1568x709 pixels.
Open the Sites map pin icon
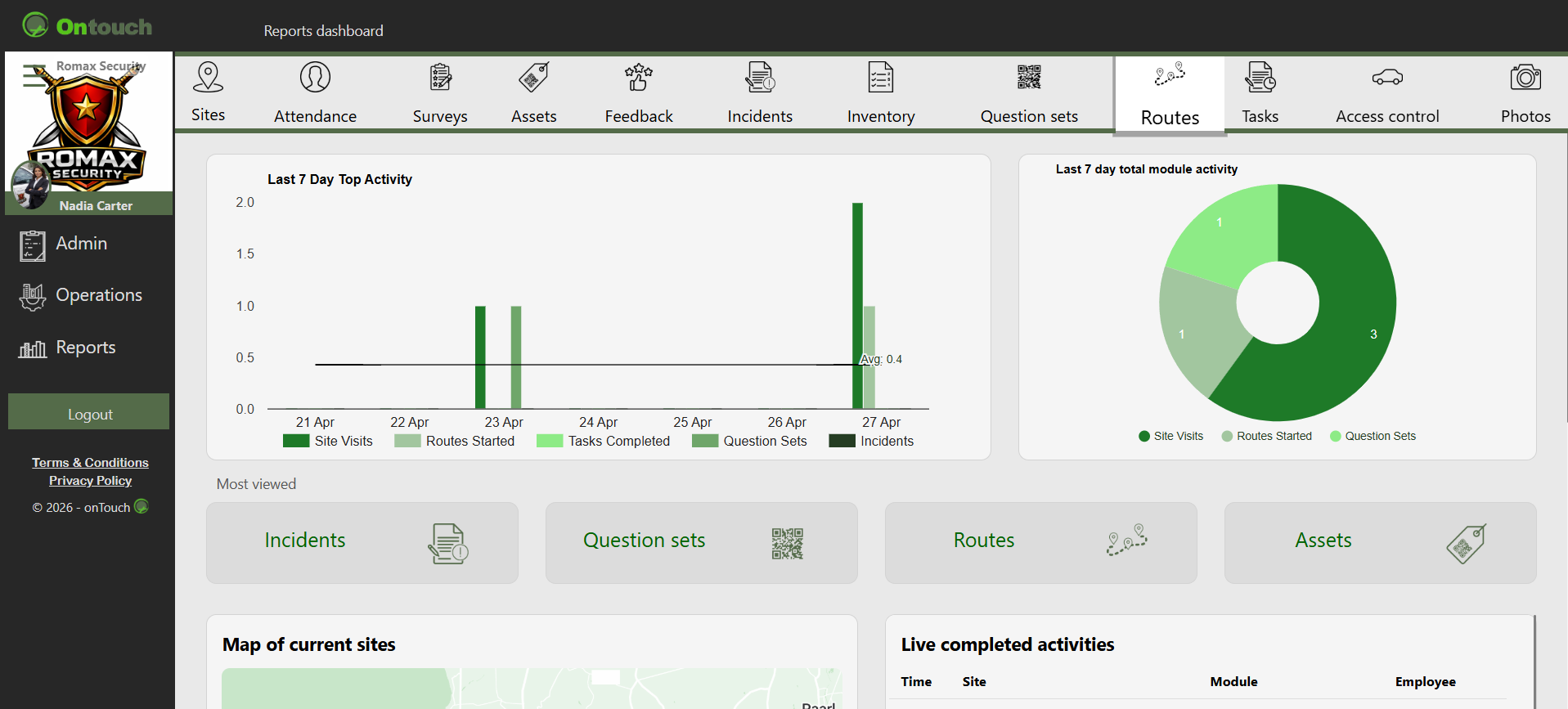[208, 77]
